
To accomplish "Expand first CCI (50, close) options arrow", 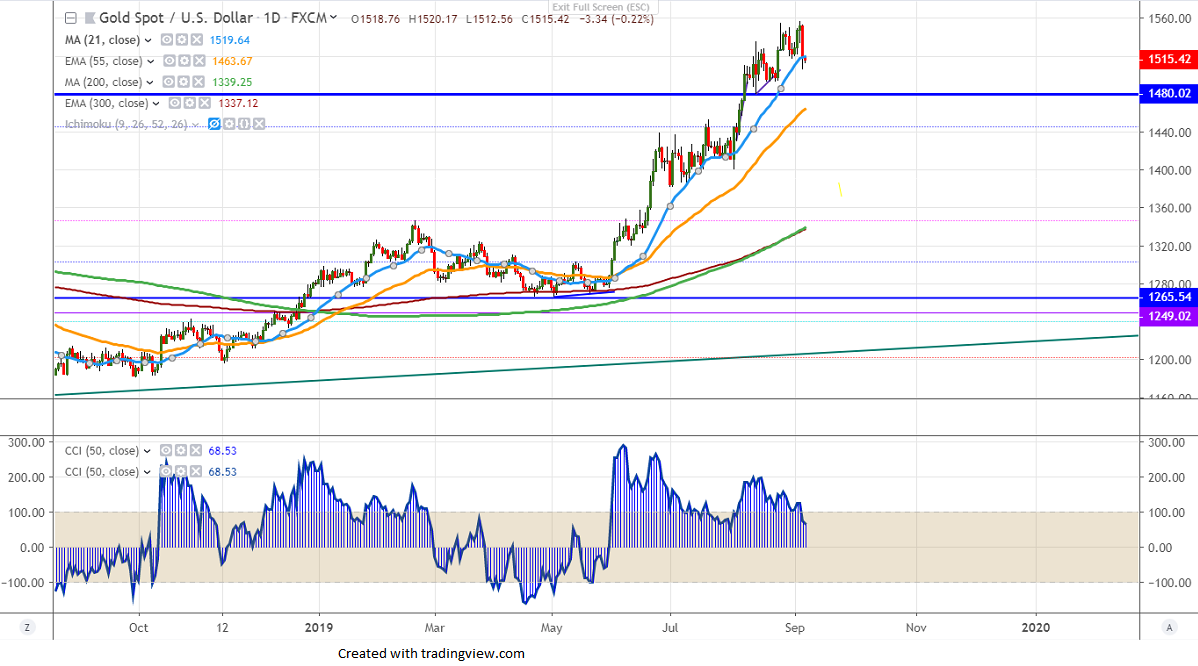I will click(147, 451).
